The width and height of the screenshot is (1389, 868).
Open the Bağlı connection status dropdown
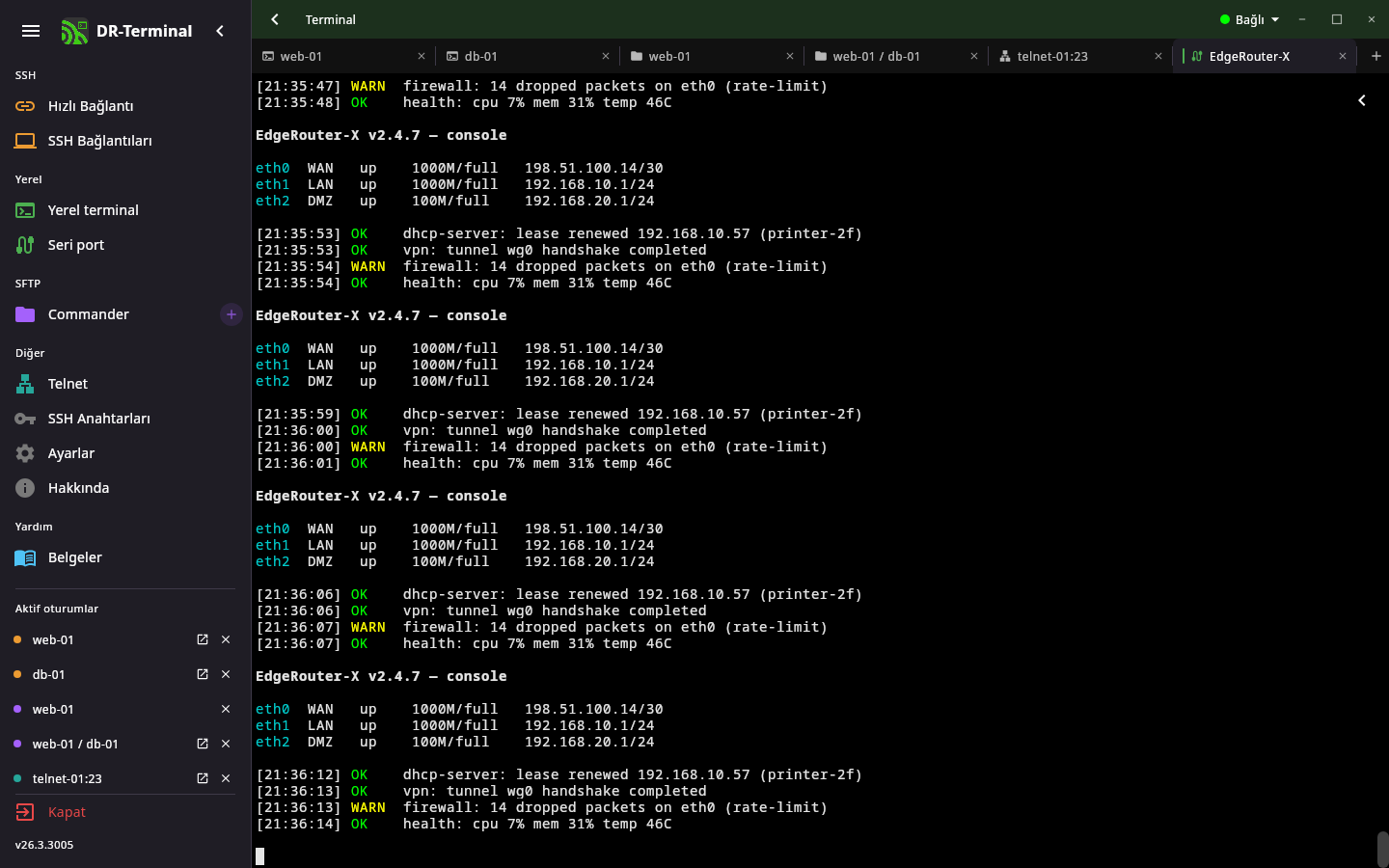pos(1250,19)
